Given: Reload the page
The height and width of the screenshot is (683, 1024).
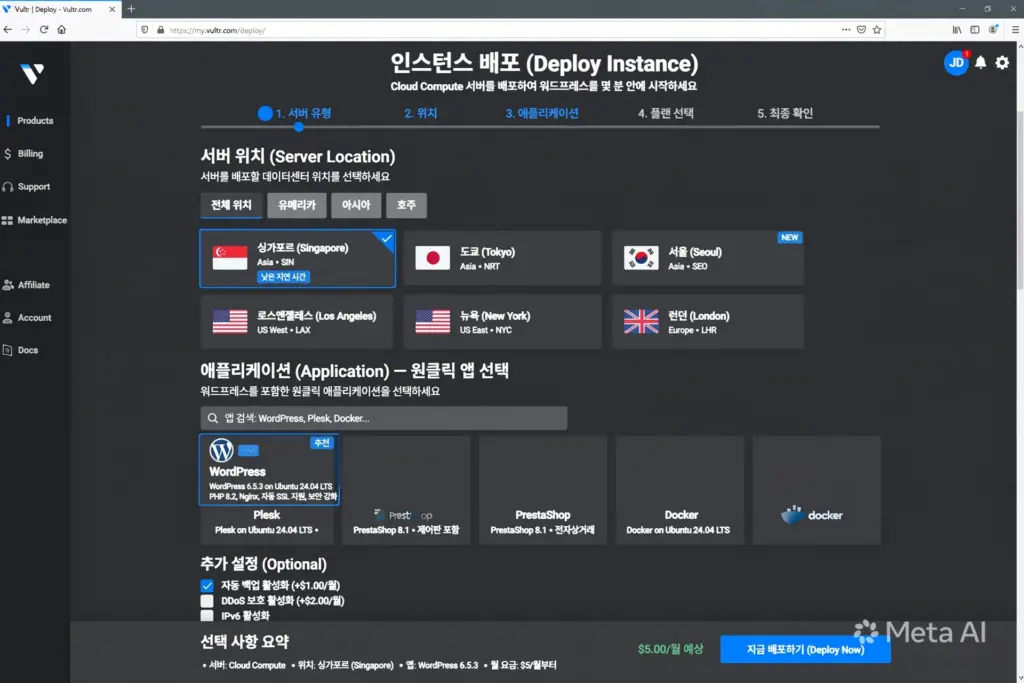Looking at the screenshot, I should point(44,29).
